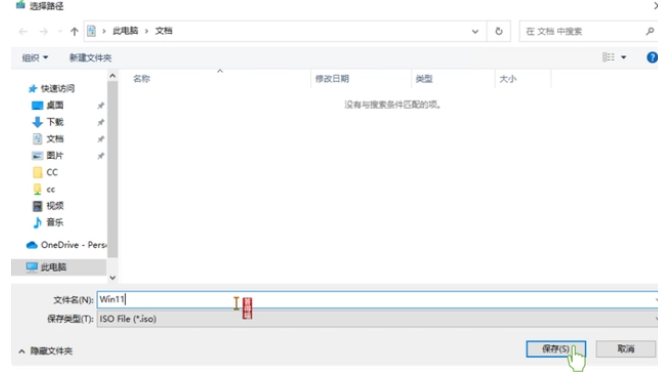Click the 取消 button
The image size is (658, 379).
pos(625,349)
